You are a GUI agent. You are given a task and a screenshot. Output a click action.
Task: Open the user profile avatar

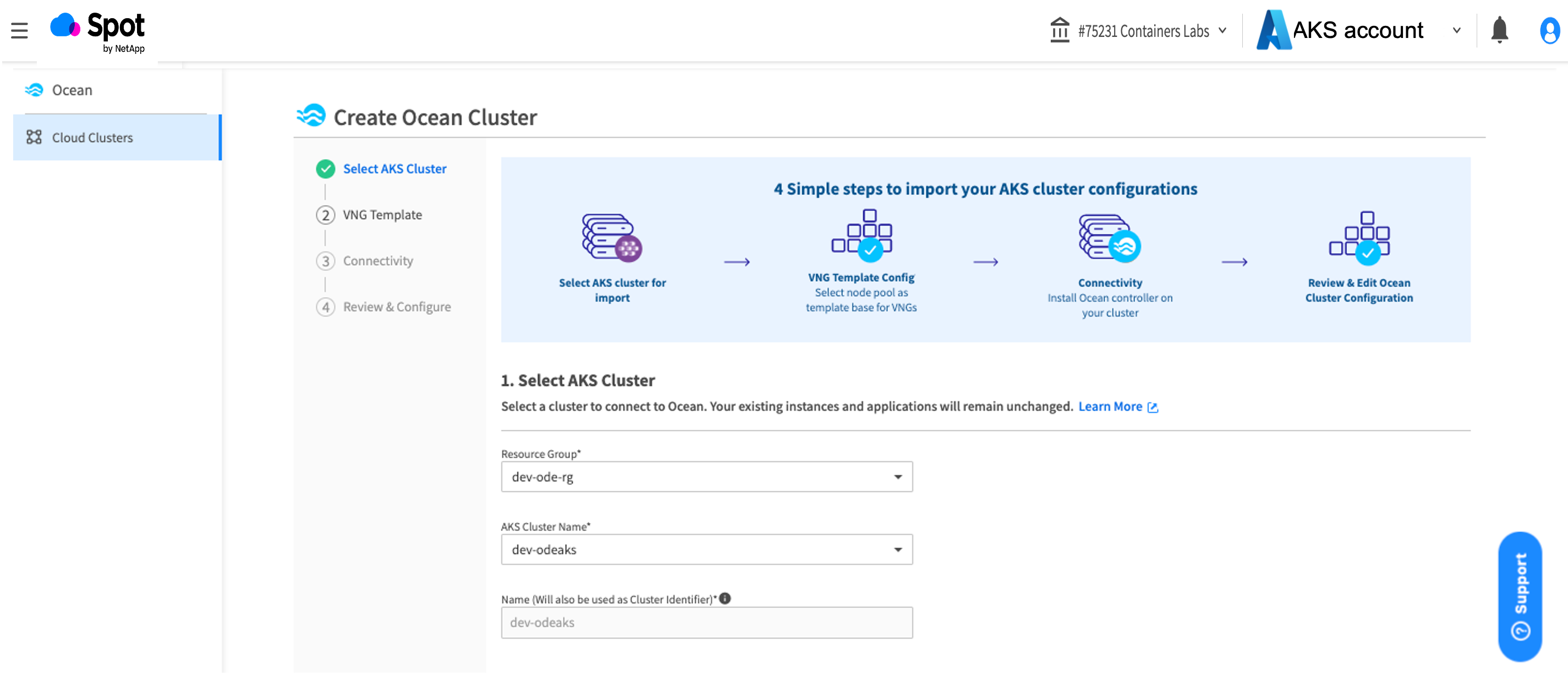pos(1549,30)
